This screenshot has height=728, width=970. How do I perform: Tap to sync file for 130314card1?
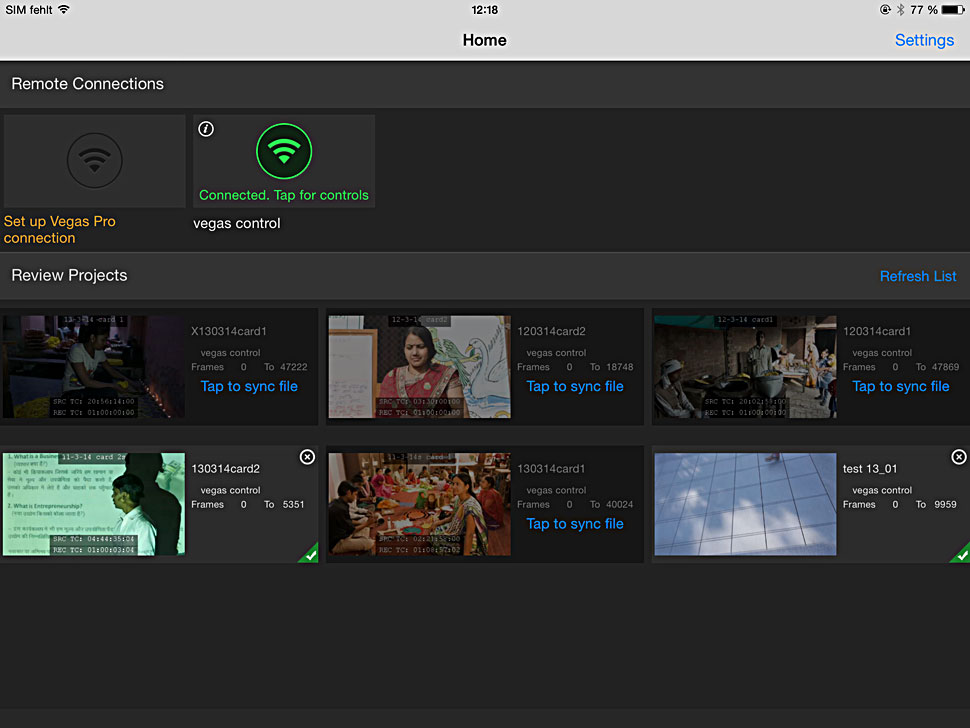(x=575, y=523)
